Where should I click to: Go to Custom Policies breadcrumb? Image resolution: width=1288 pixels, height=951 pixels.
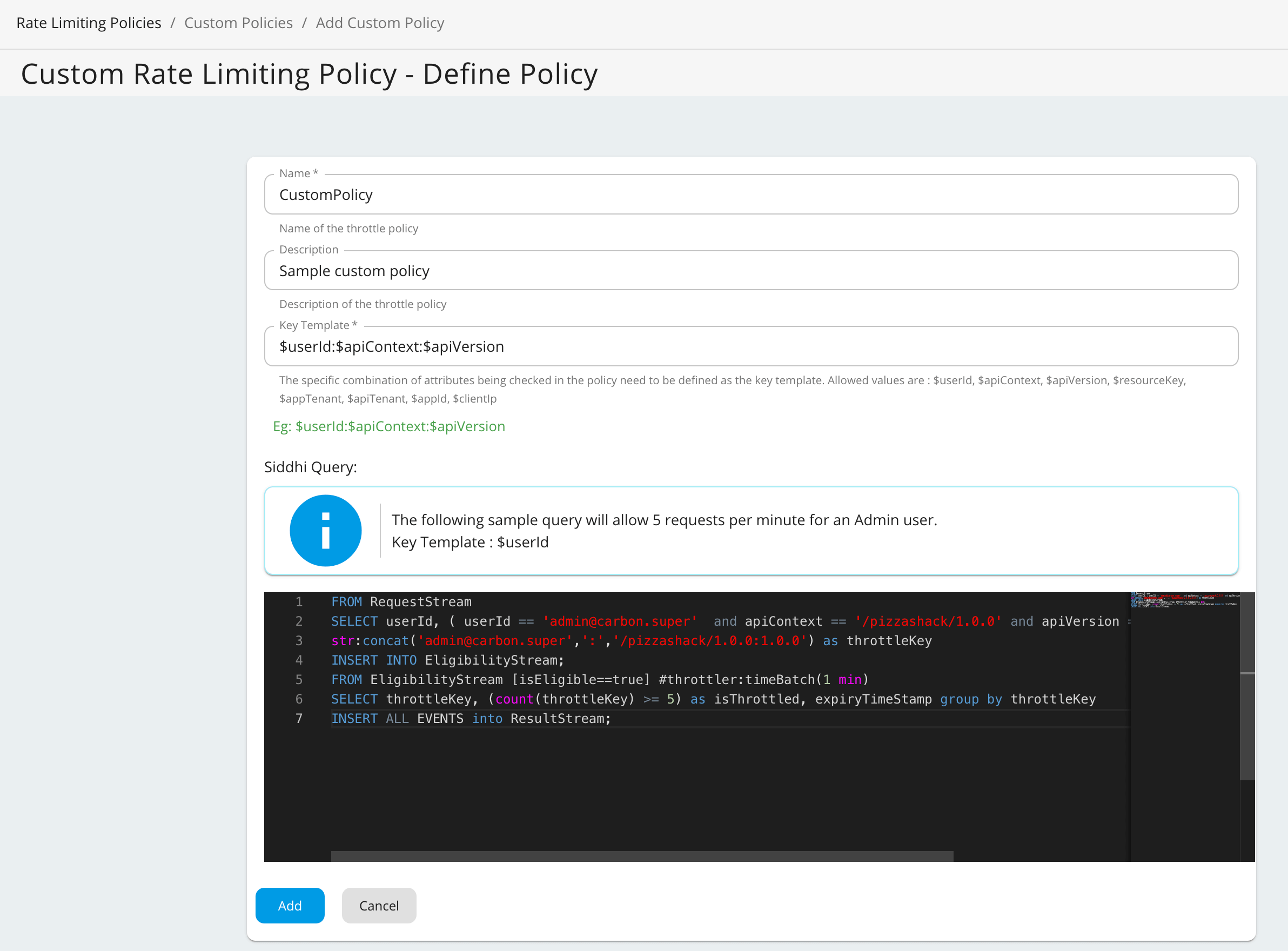238,23
